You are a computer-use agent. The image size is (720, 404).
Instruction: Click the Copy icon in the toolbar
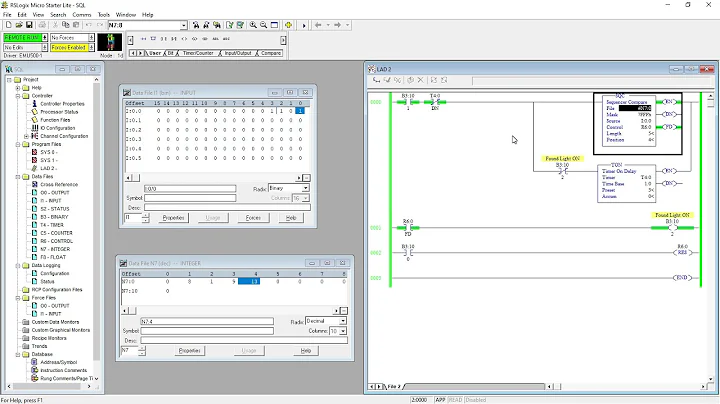click(x=66, y=25)
